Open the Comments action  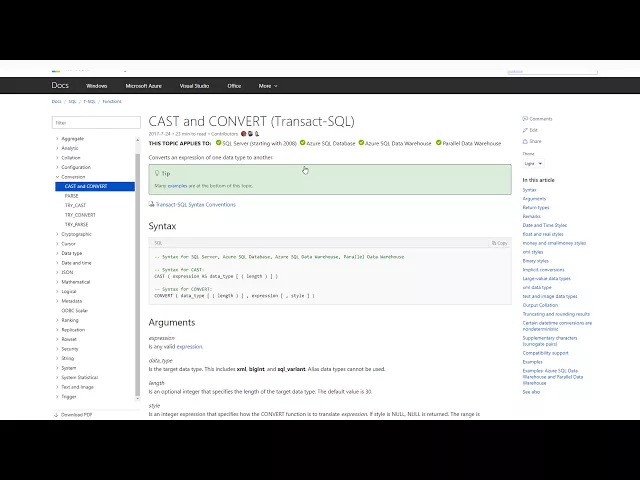click(537, 119)
